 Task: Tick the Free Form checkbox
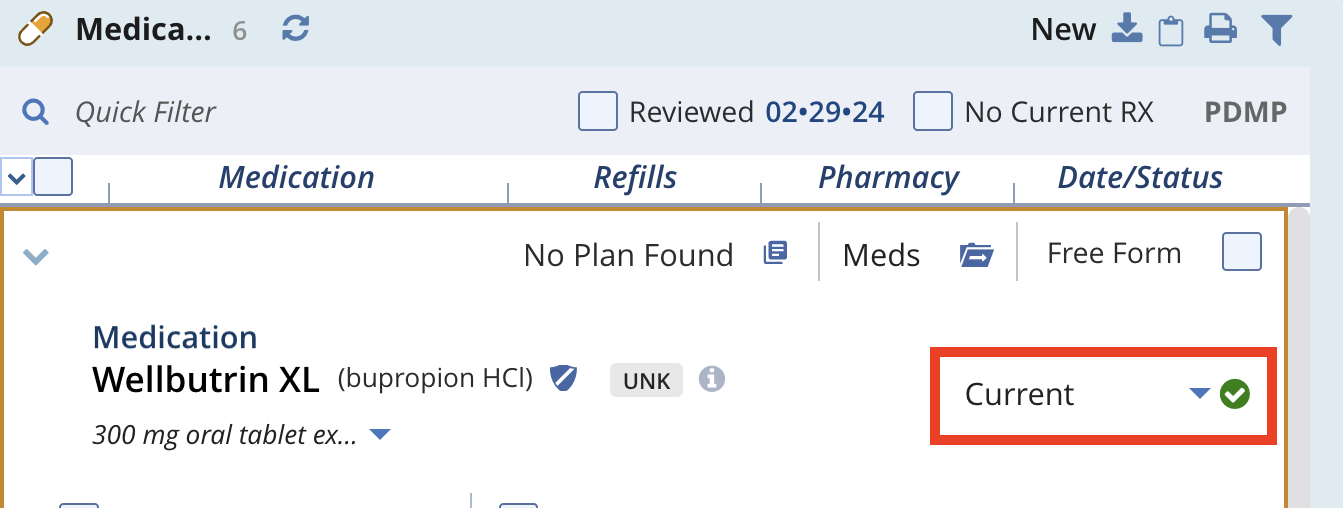click(x=1242, y=252)
